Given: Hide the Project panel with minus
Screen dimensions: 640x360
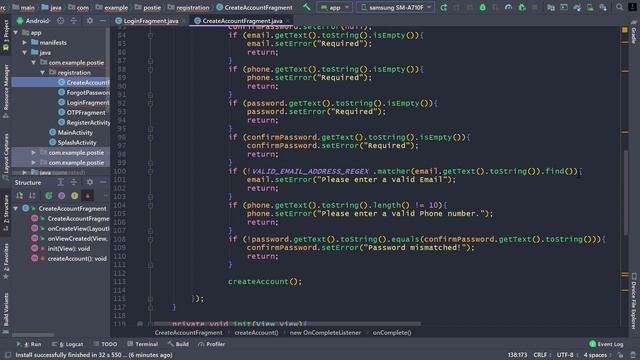Looking at the screenshot, I should pos(103,20).
